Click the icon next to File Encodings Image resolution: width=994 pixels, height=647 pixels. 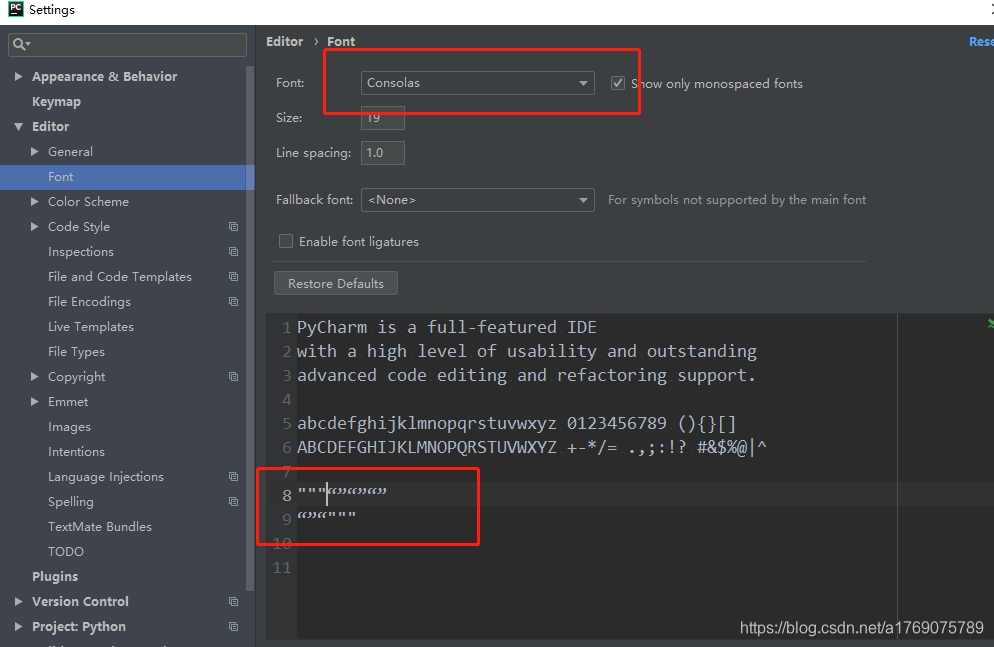click(x=233, y=301)
